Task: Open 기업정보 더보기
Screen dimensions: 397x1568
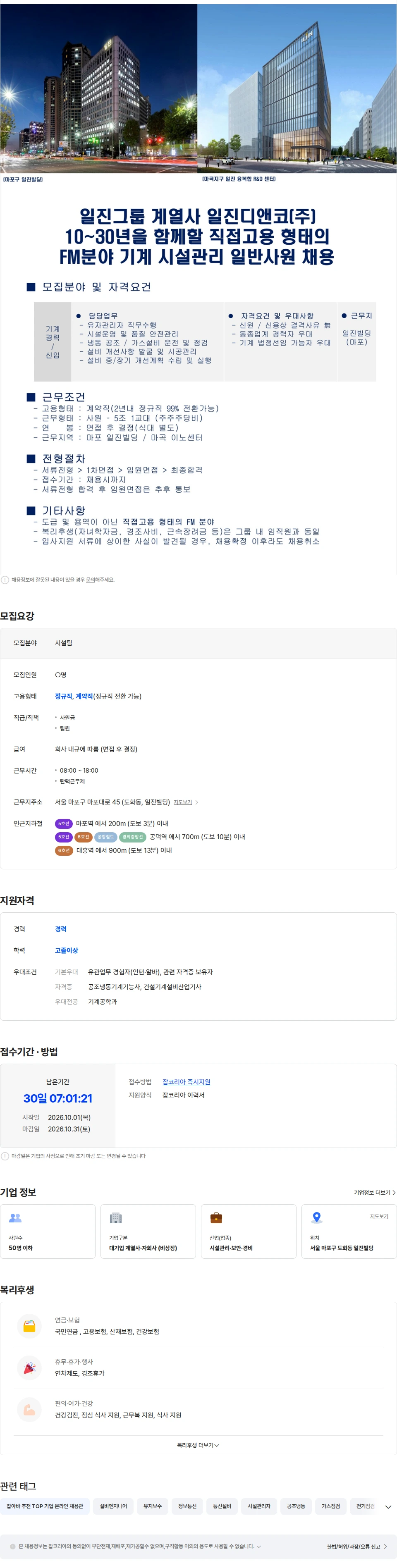Action: 375,1193
